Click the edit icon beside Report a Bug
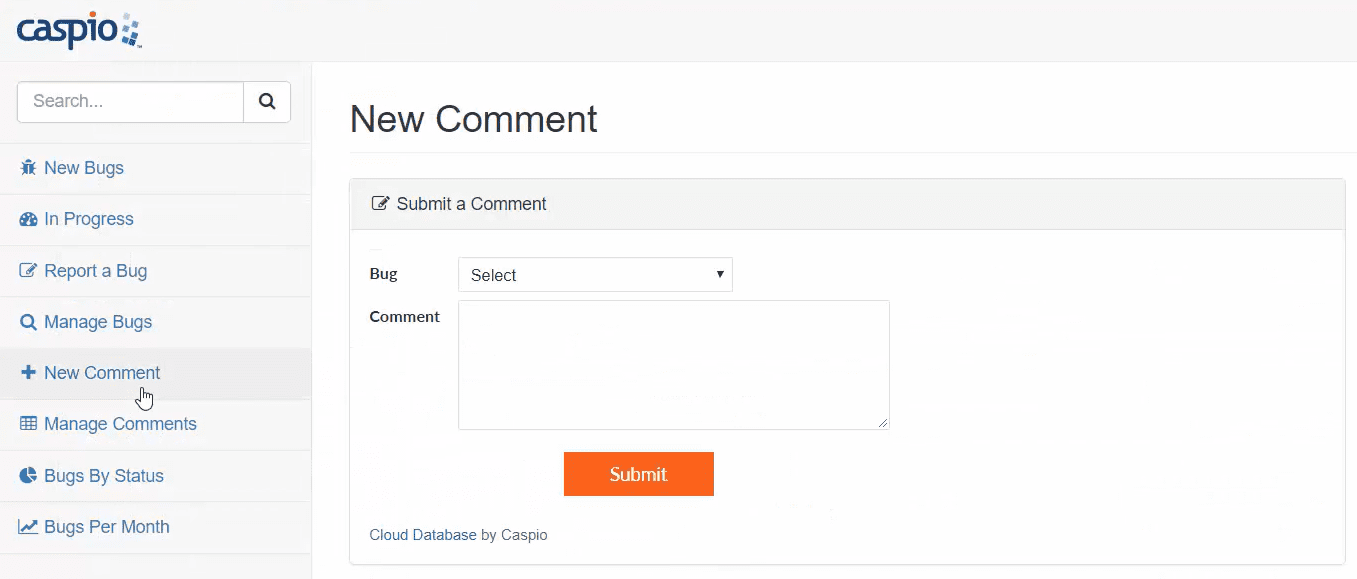 click(28, 271)
